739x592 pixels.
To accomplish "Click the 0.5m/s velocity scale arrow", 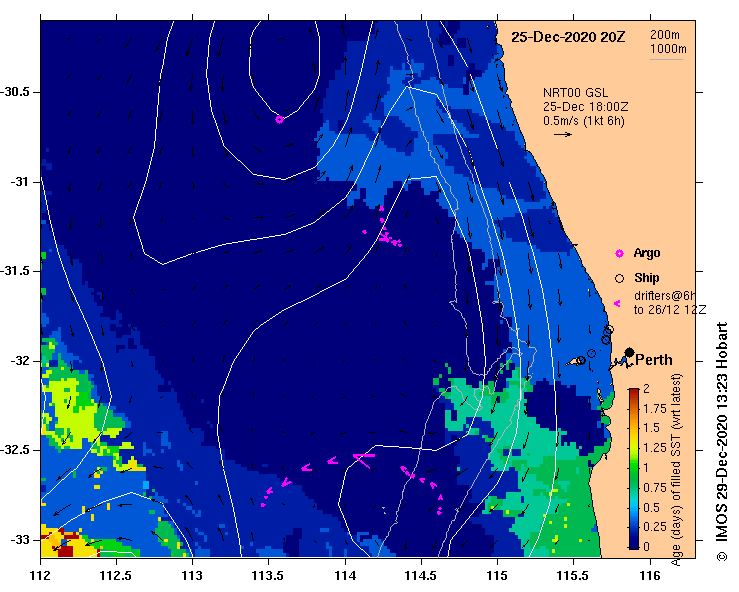I will click(563, 134).
